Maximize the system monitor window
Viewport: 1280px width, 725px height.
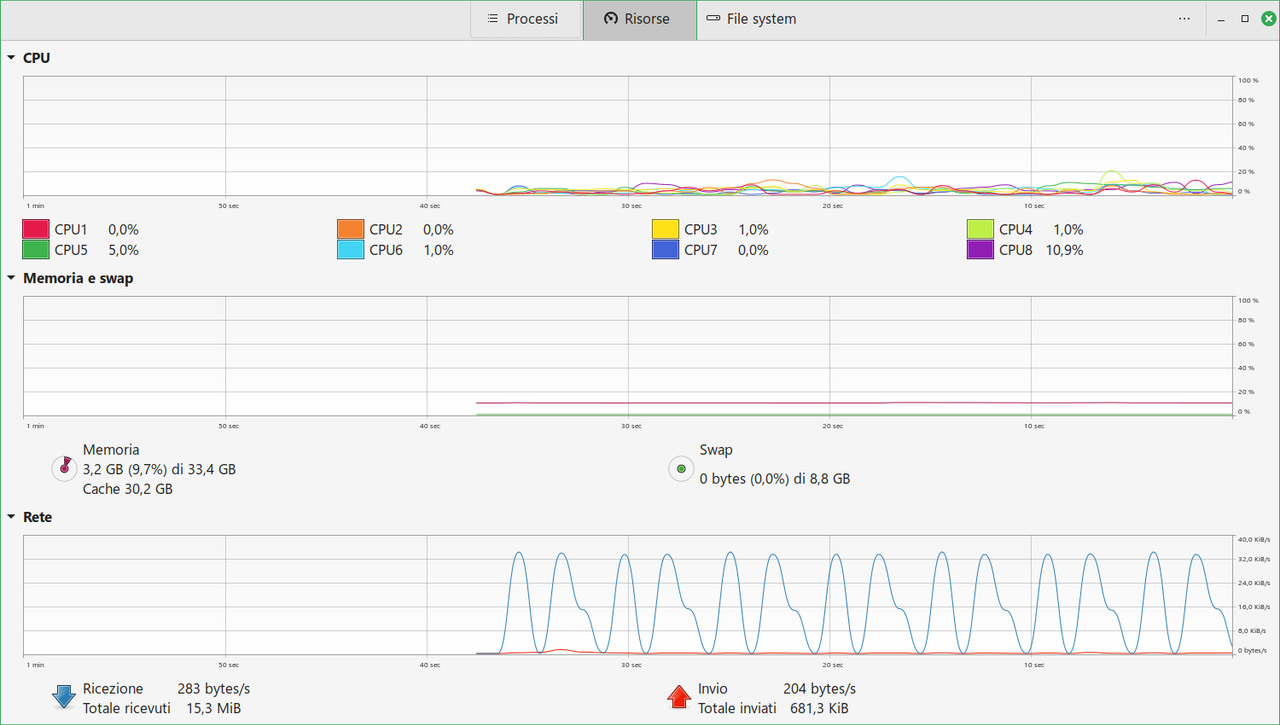point(1245,19)
